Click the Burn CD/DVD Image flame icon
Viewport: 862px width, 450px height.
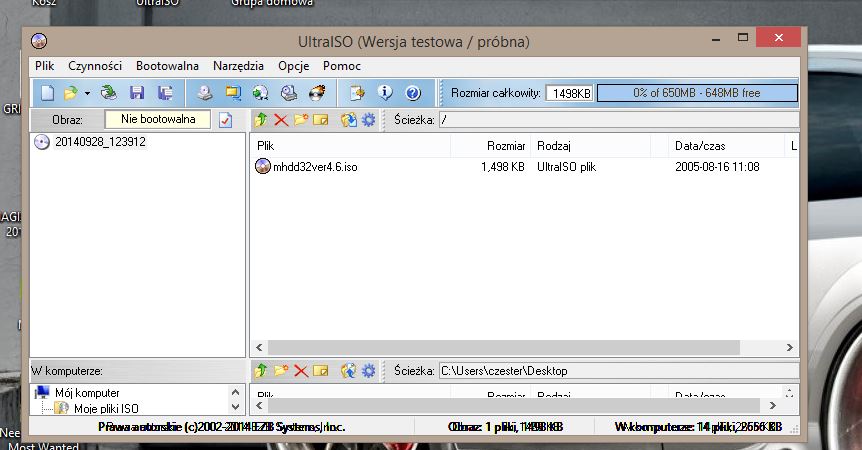[317, 93]
